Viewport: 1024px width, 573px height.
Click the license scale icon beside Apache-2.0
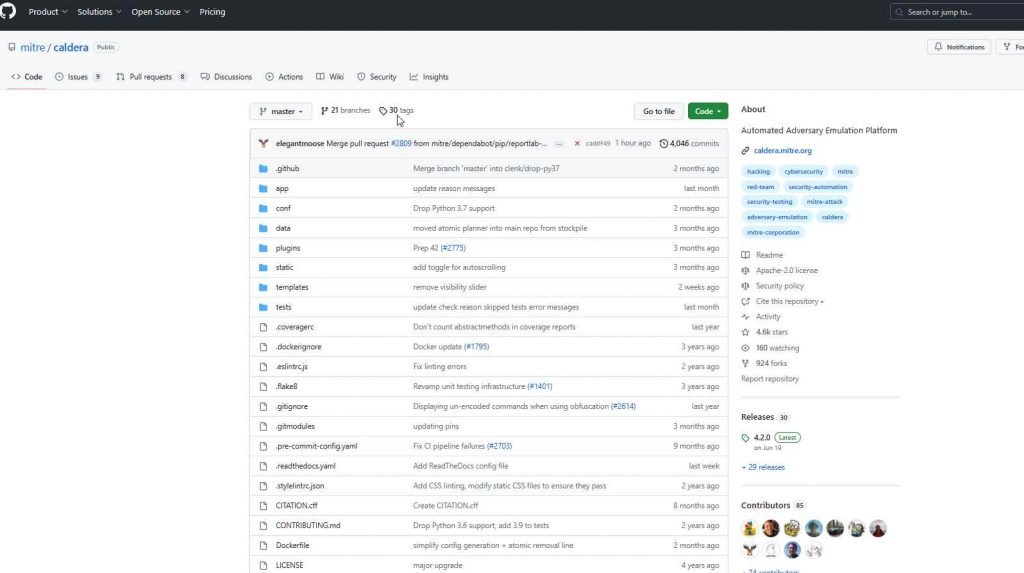pos(745,270)
